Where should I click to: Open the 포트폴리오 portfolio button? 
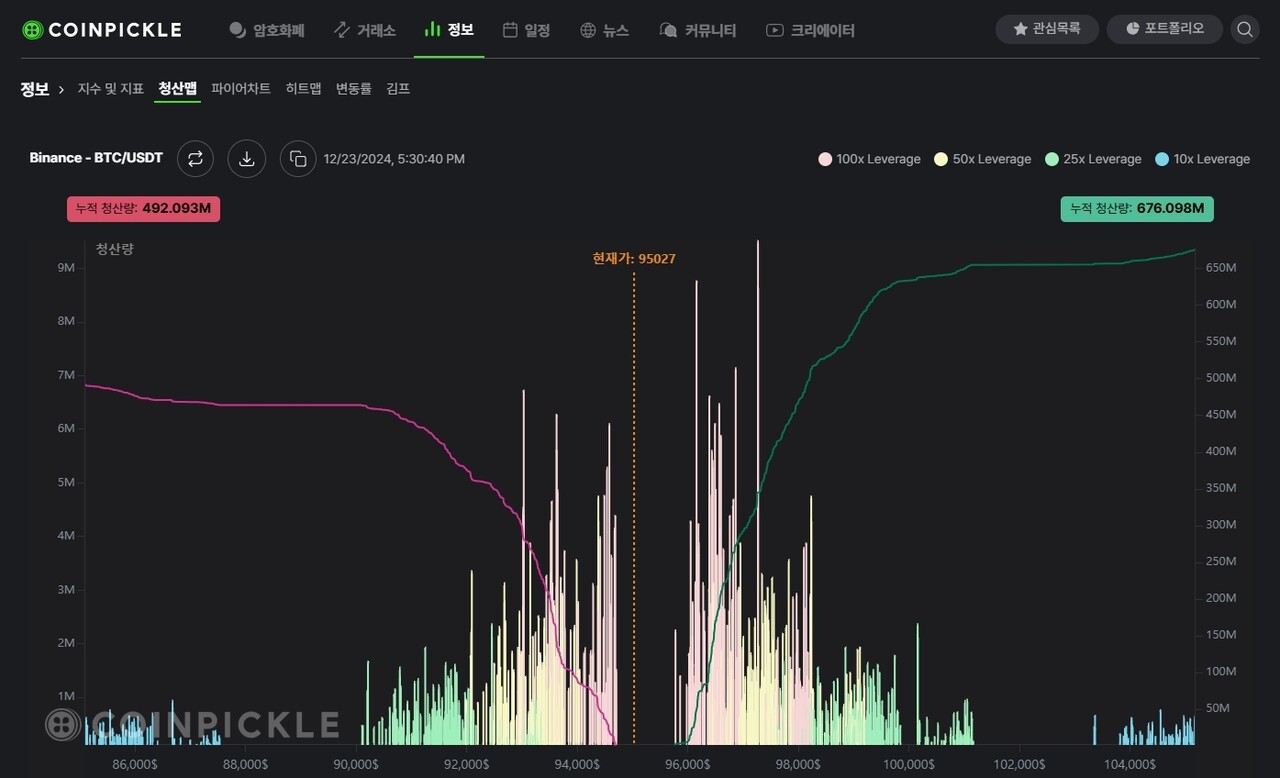coord(1164,29)
